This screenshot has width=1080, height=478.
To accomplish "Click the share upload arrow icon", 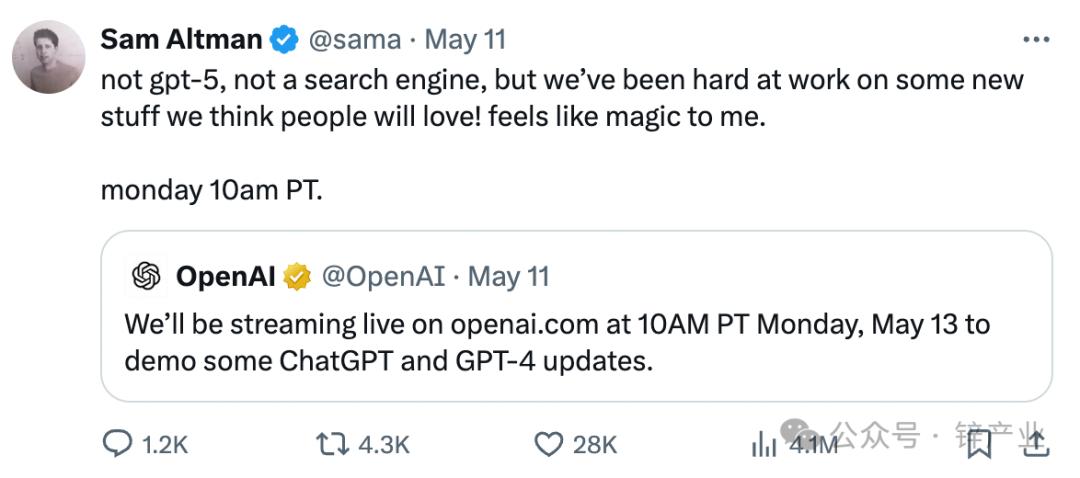I will (1036, 443).
